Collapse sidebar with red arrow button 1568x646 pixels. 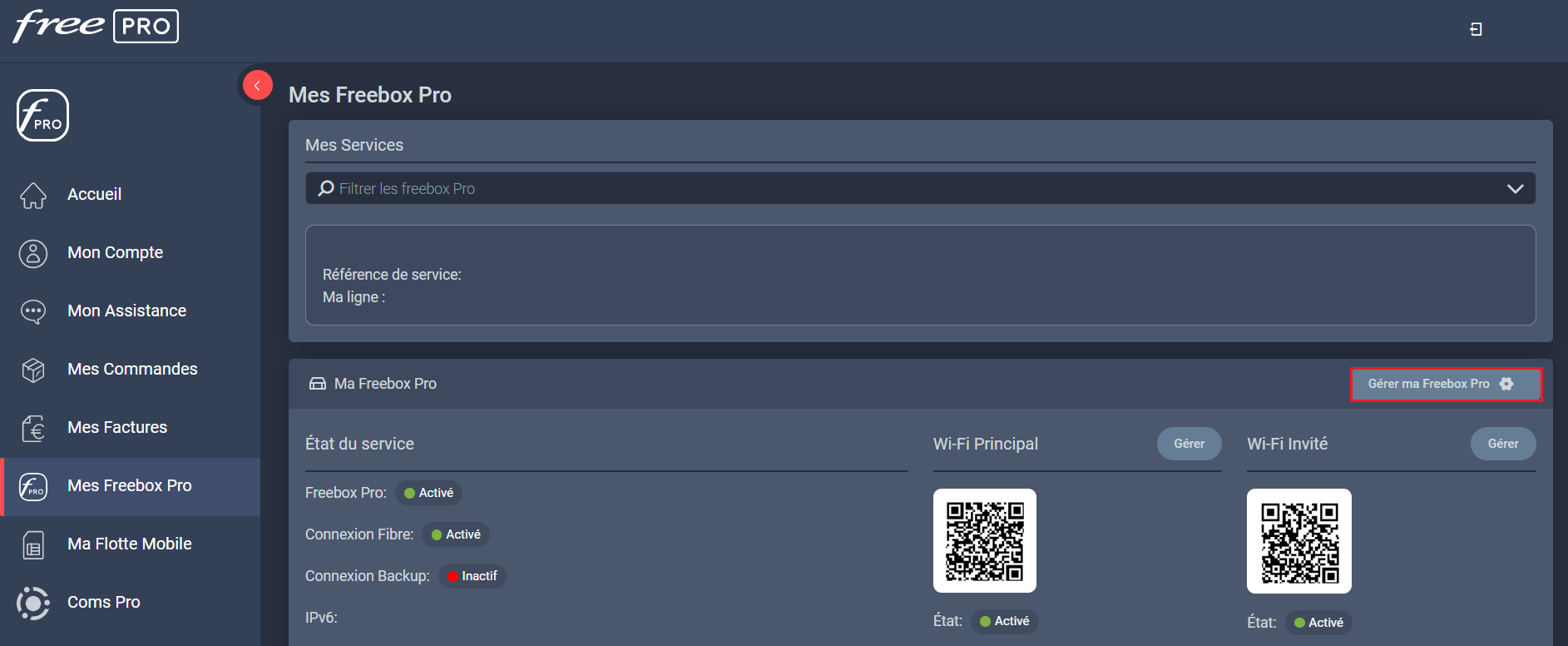tap(257, 85)
